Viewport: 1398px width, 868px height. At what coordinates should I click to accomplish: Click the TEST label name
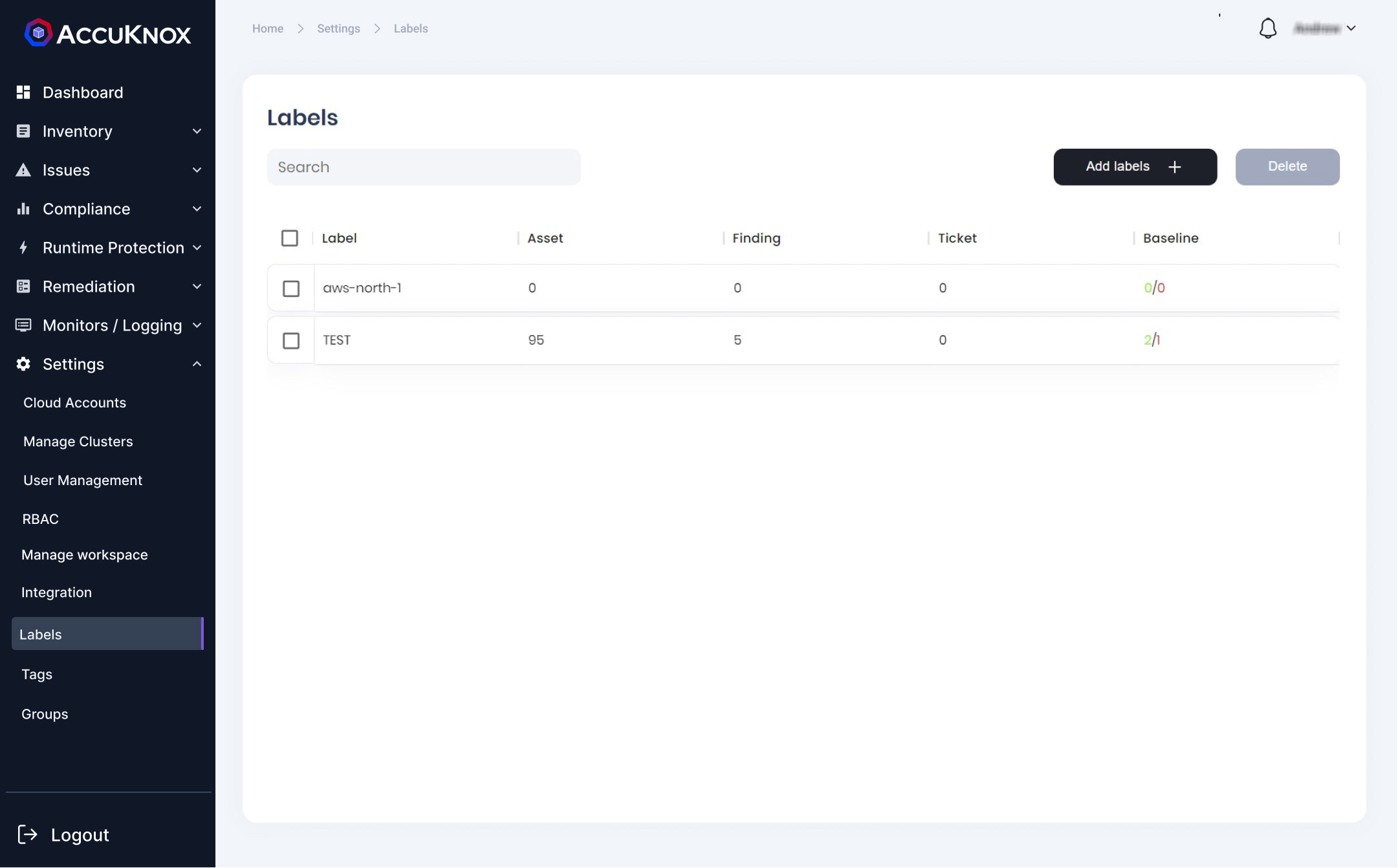click(336, 340)
